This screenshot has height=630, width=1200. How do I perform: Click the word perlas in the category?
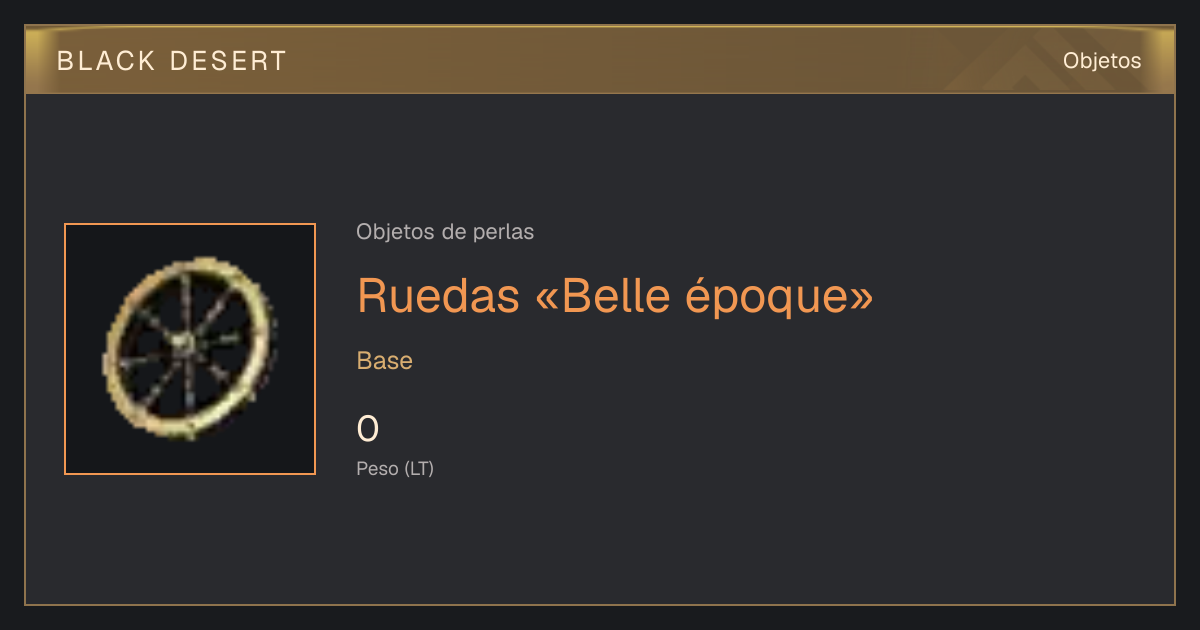click(508, 233)
